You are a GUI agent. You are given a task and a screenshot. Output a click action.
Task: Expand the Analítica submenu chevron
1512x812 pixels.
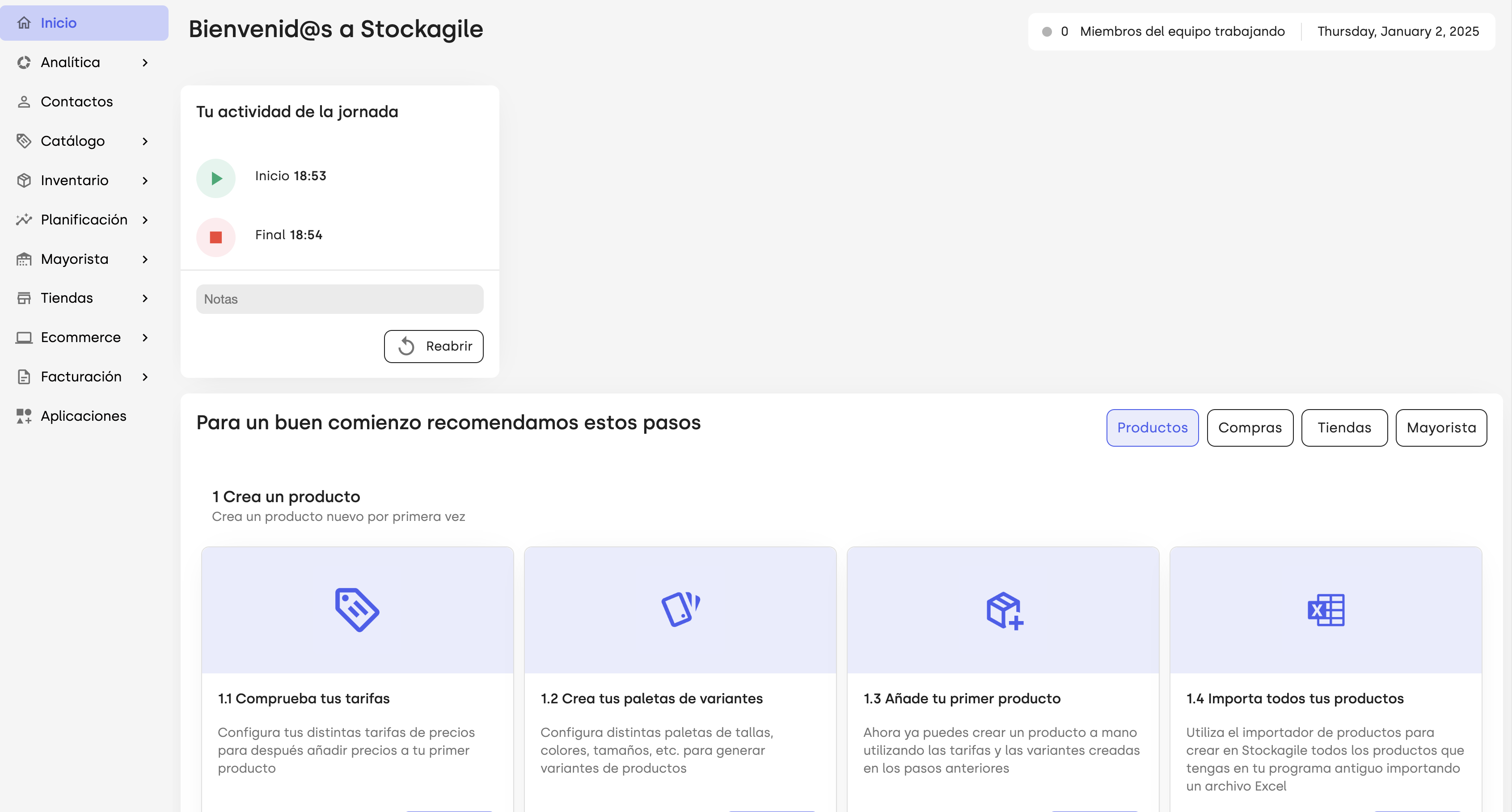(x=145, y=62)
